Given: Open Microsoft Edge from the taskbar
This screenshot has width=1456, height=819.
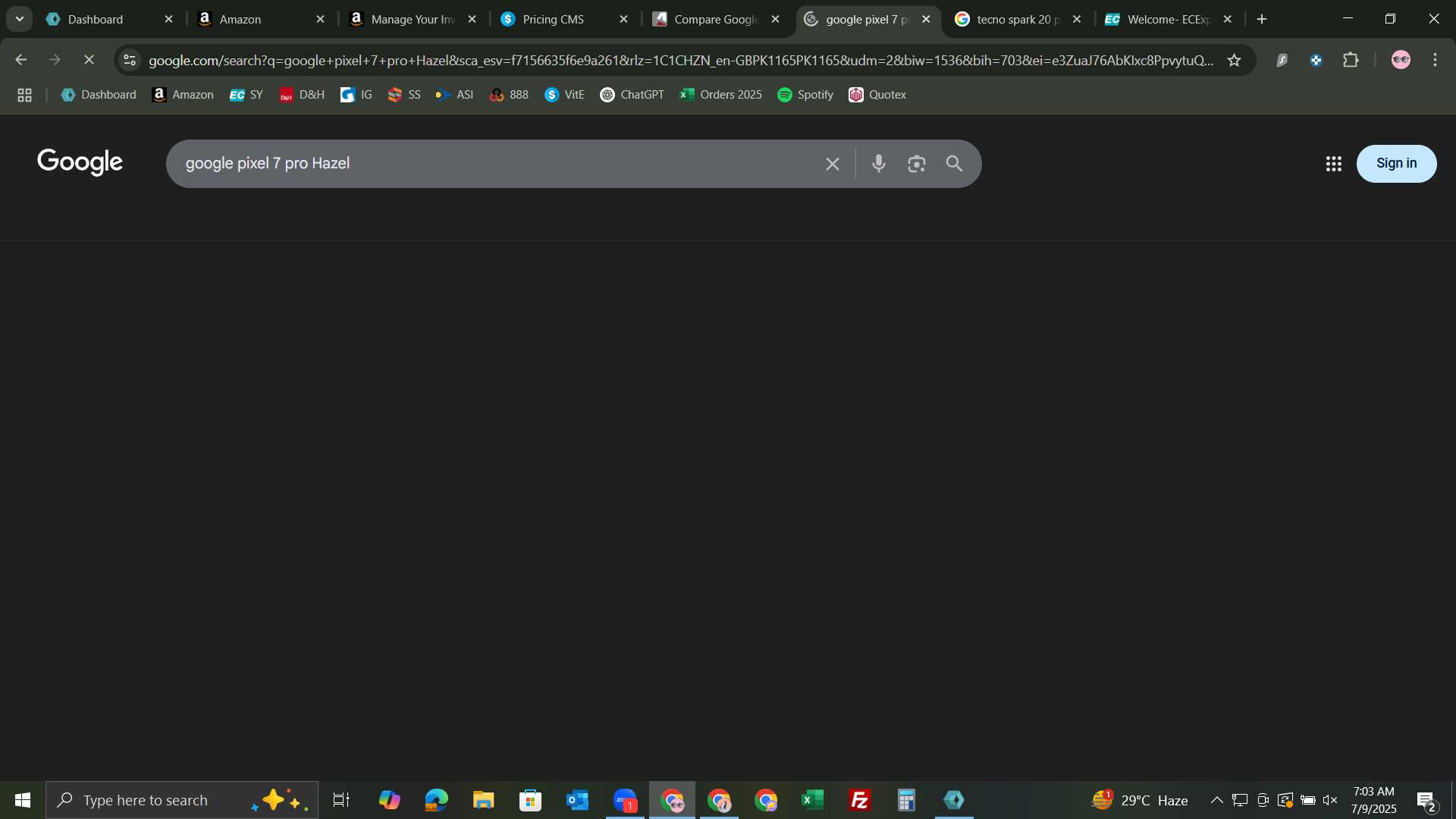Looking at the screenshot, I should (x=437, y=800).
